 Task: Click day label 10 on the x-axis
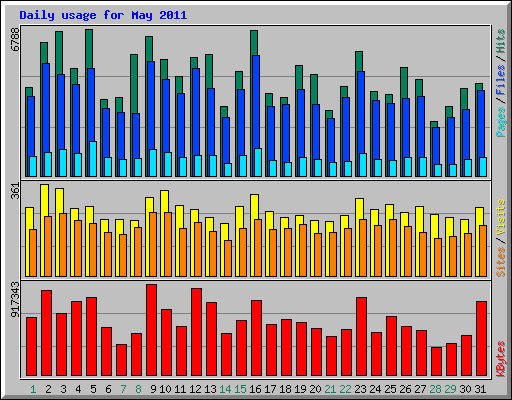(165, 389)
